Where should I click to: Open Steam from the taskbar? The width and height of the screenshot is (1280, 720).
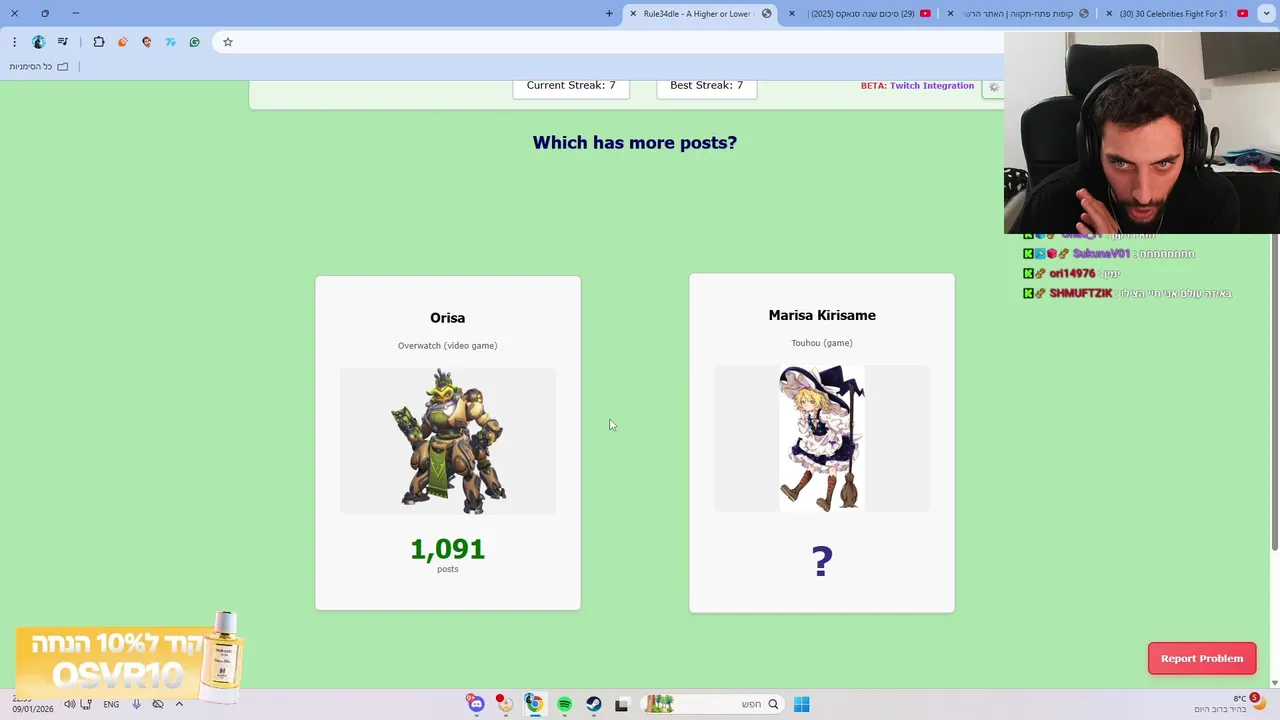(x=593, y=704)
